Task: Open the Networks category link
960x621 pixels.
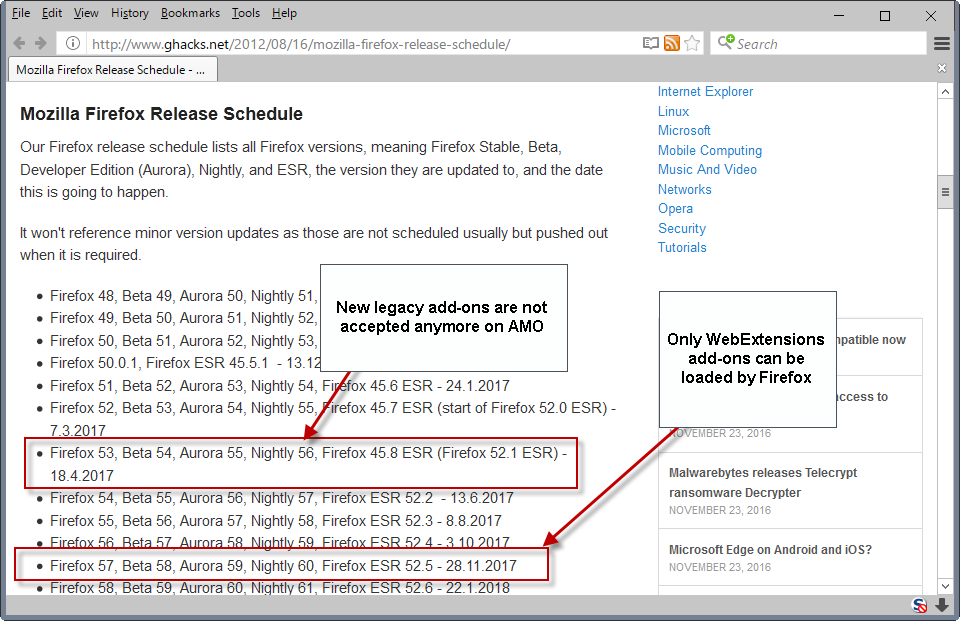Action: [684, 189]
